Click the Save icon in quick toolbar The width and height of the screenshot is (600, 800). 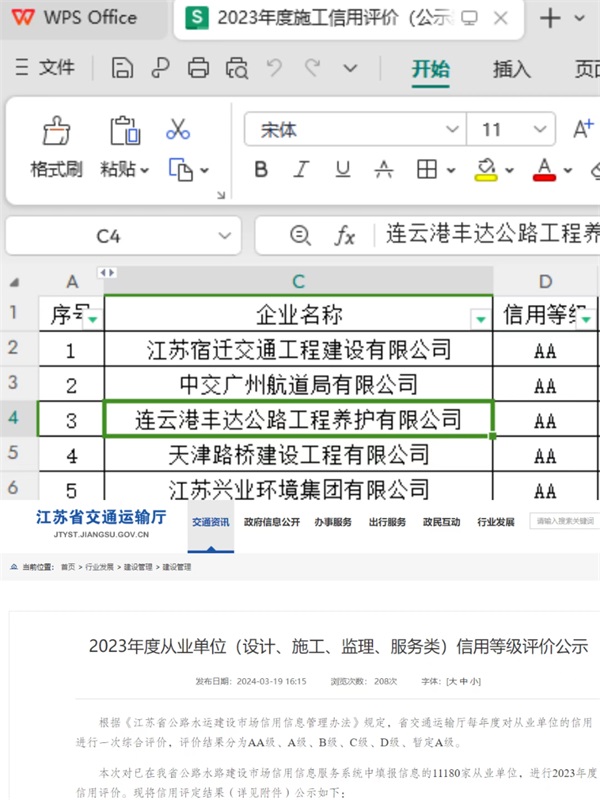pyautogui.click(x=123, y=68)
